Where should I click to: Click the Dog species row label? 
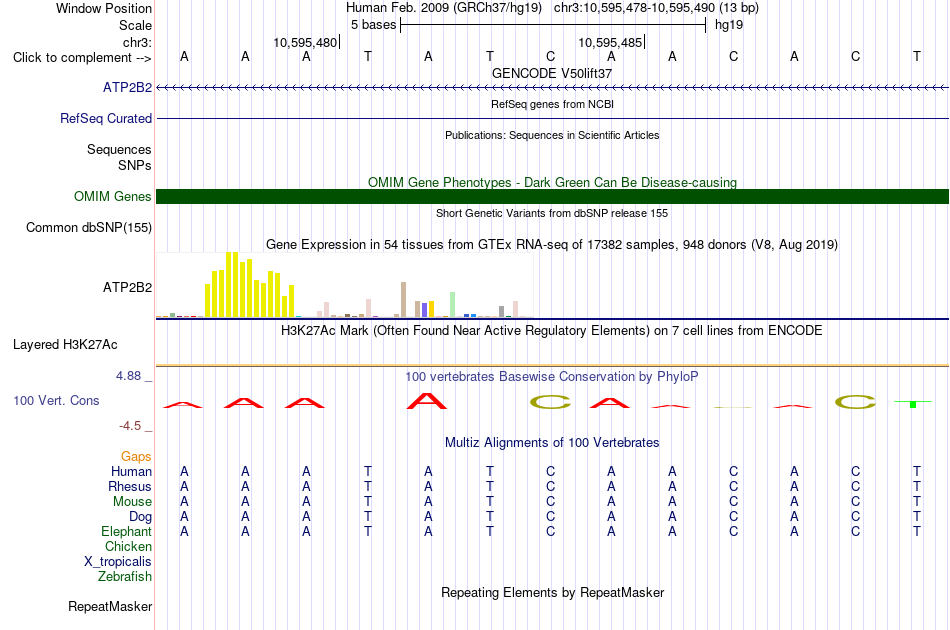pyautogui.click(x=140, y=517)
